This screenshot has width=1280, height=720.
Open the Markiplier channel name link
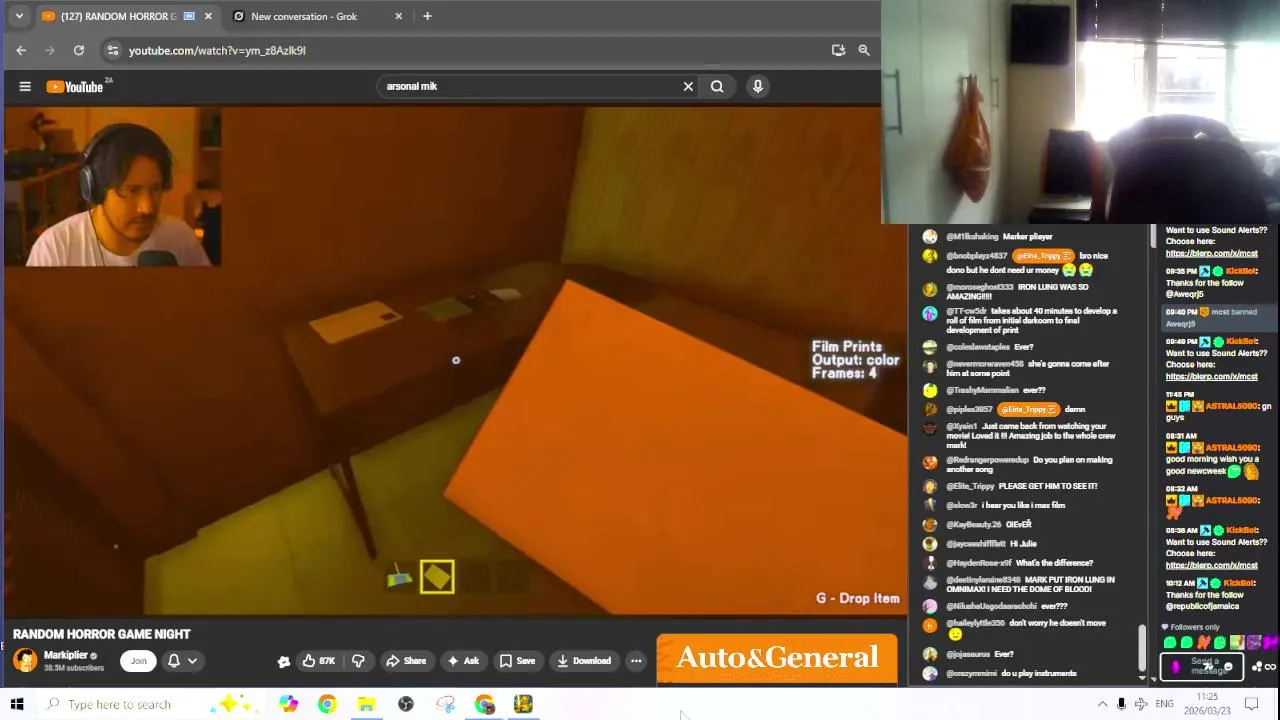(66, 655)
